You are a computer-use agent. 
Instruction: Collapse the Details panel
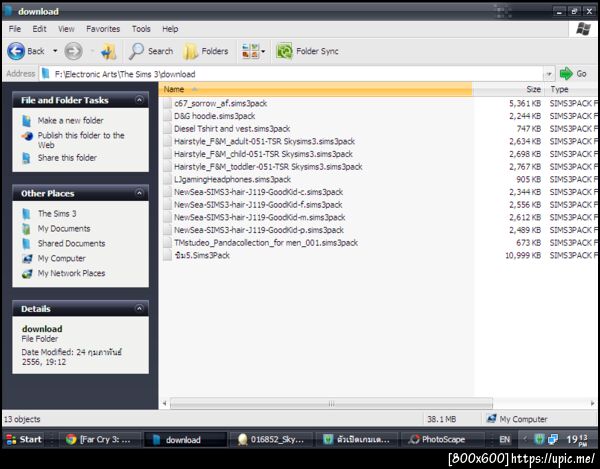[x=139, y=308]
